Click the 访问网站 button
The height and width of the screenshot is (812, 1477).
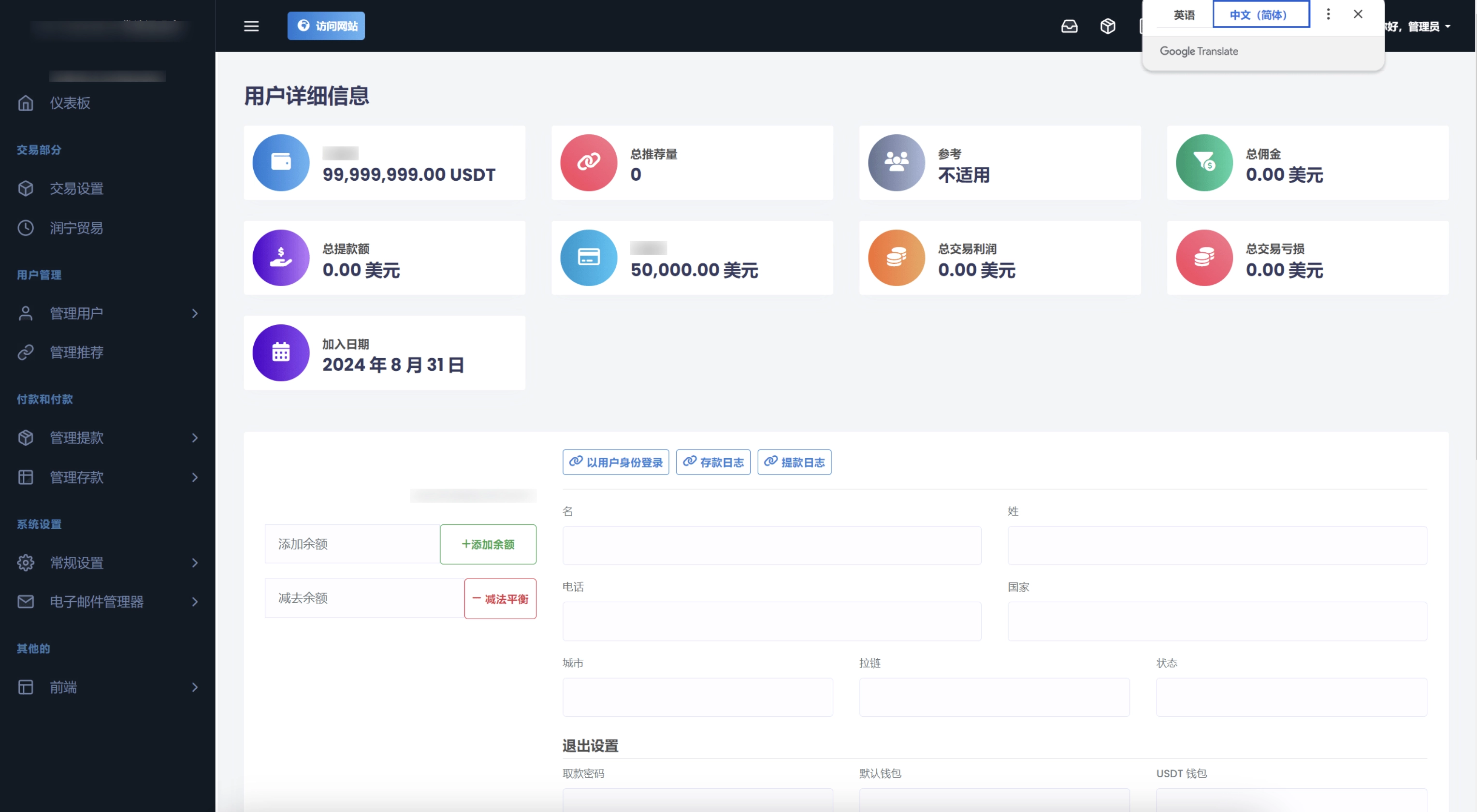326,26
